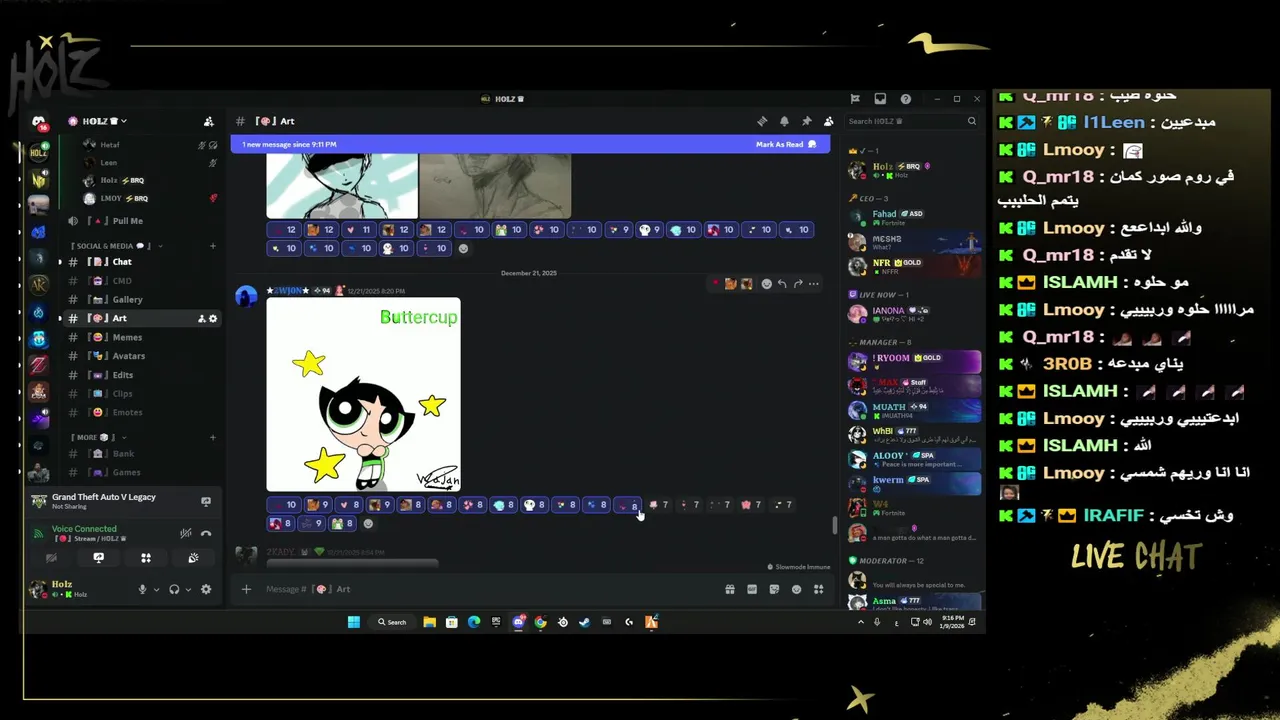Open Fahad's profile in member list

point(914,218)
